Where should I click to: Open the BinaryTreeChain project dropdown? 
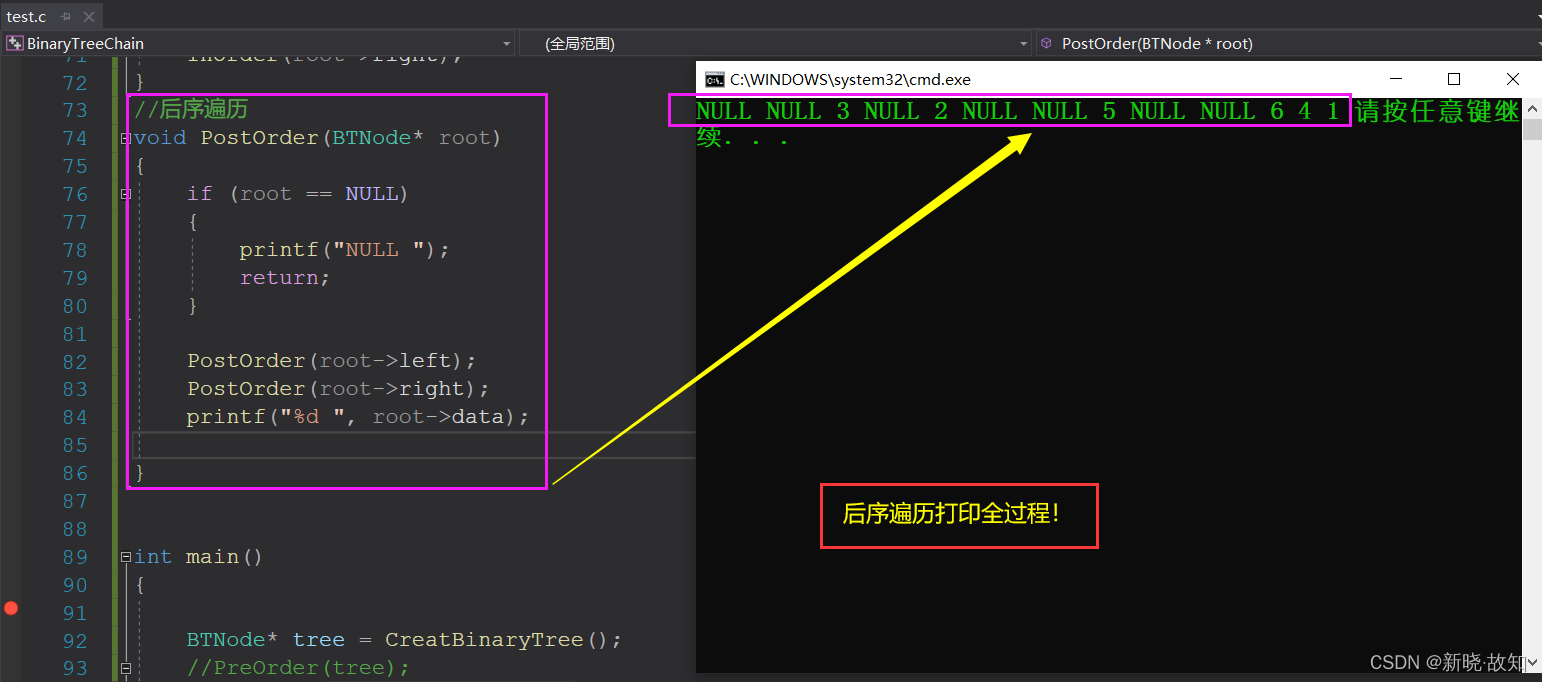[x=507, y=43]
